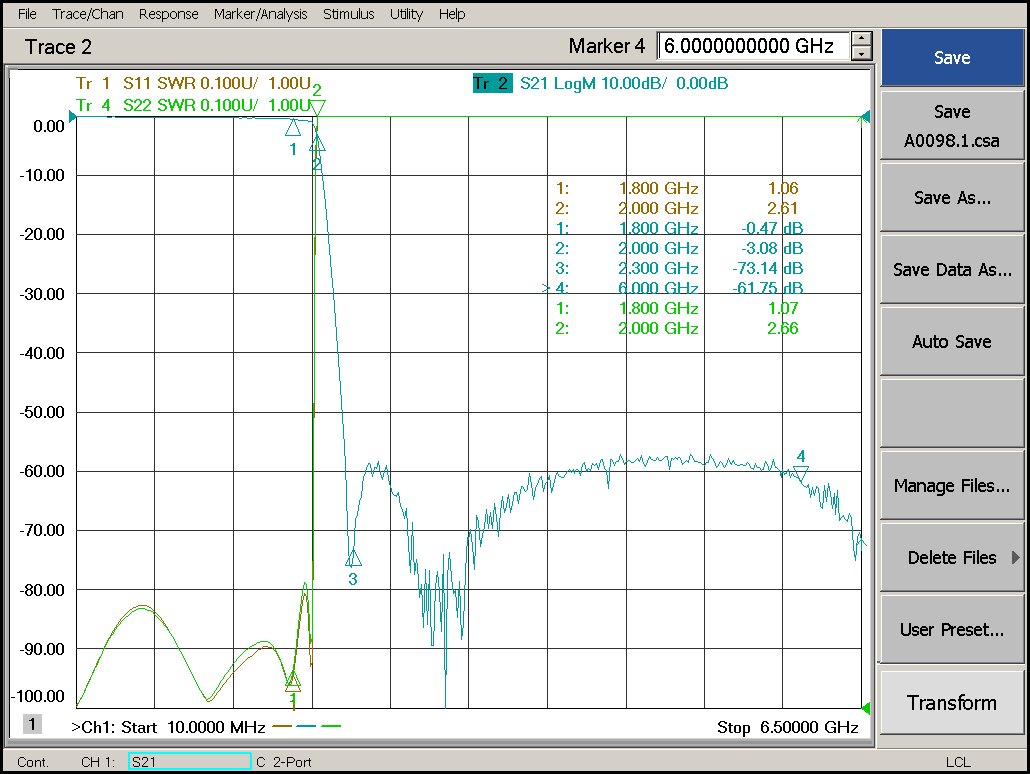The image size is (1030, 774).
Task: Decrement Marker 4 frequency with down arrow
Action: (861, 53)
